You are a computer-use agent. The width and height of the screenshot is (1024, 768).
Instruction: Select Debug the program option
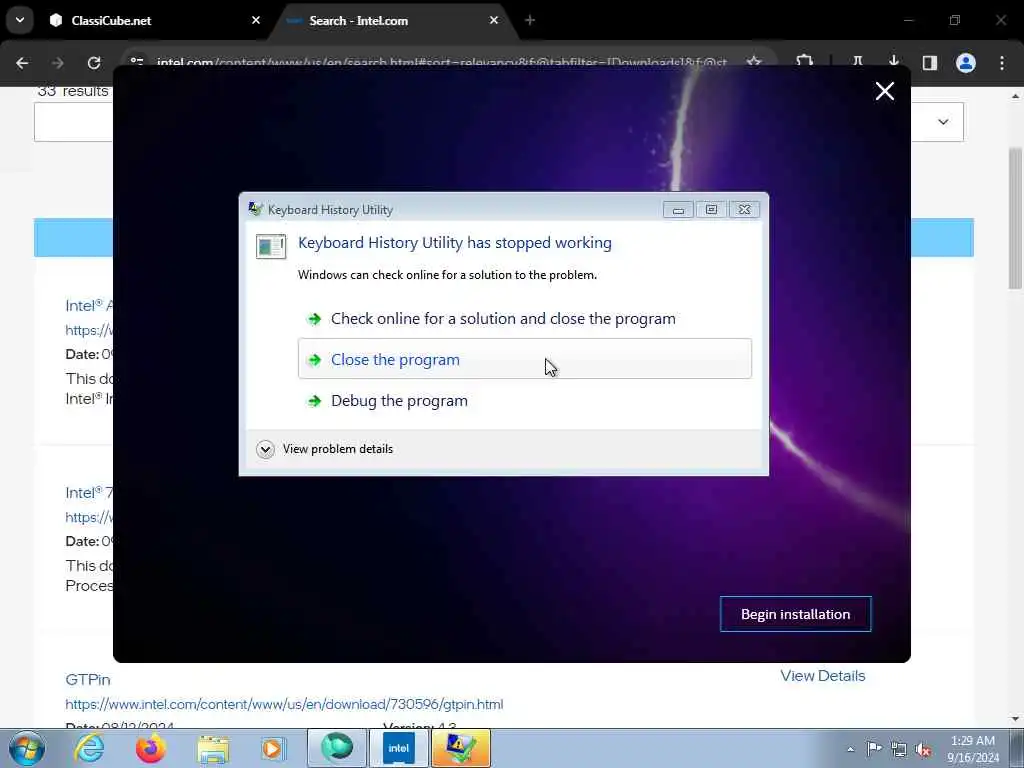[x=524, y=400]
